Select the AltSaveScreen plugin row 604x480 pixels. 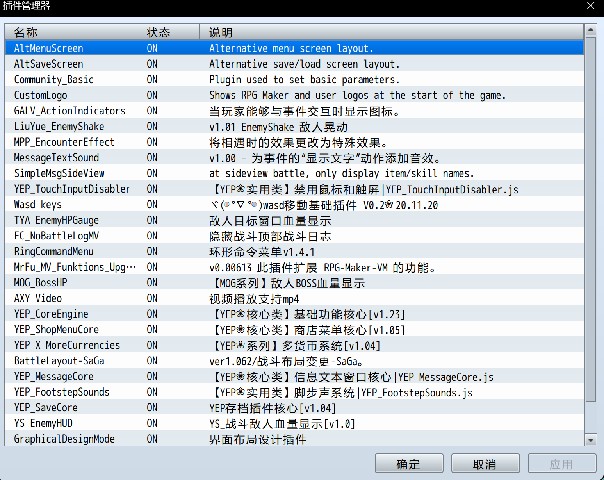tap(294, 64)
